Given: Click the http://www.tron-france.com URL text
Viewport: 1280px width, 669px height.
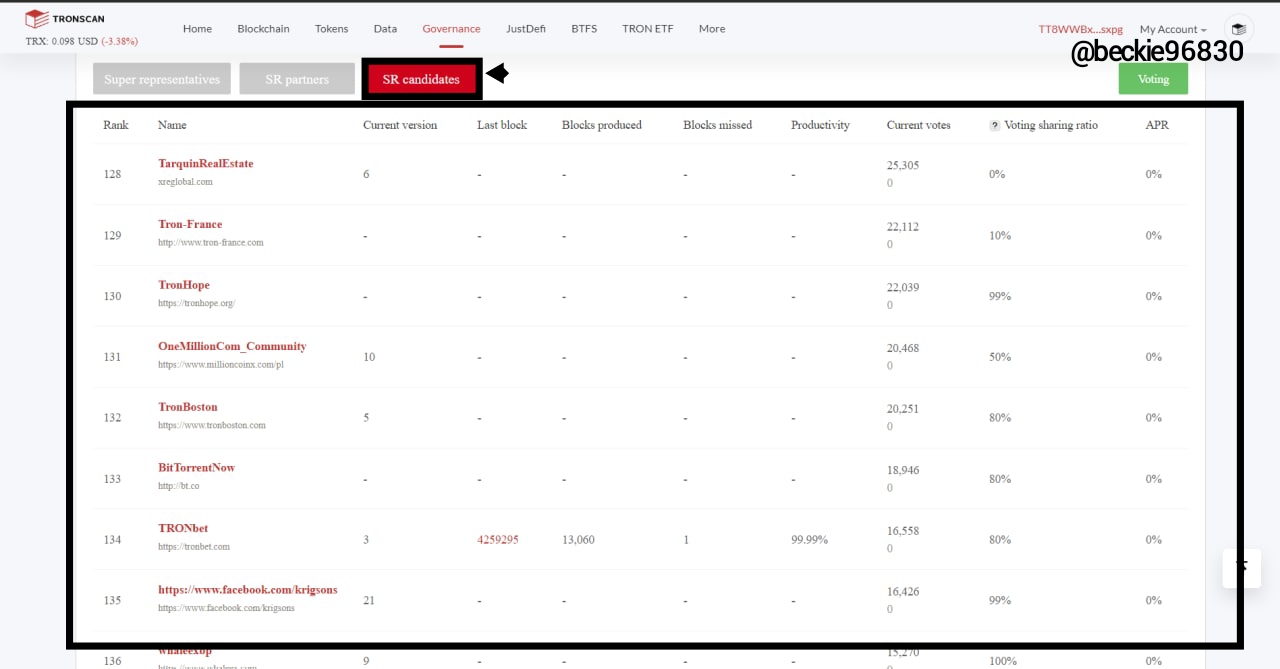Looking at the screenshot, I should pyautogui.click(x=211, y=243).
